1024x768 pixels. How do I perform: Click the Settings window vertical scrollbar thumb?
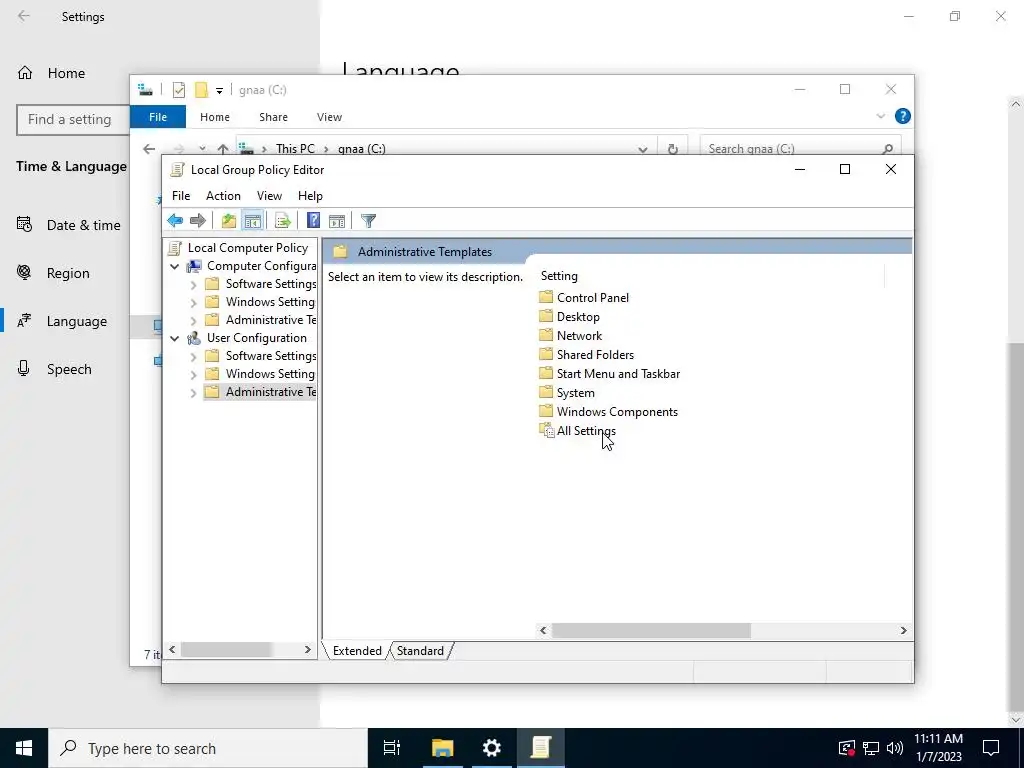pyautogui.click(x=1016, y=526)
